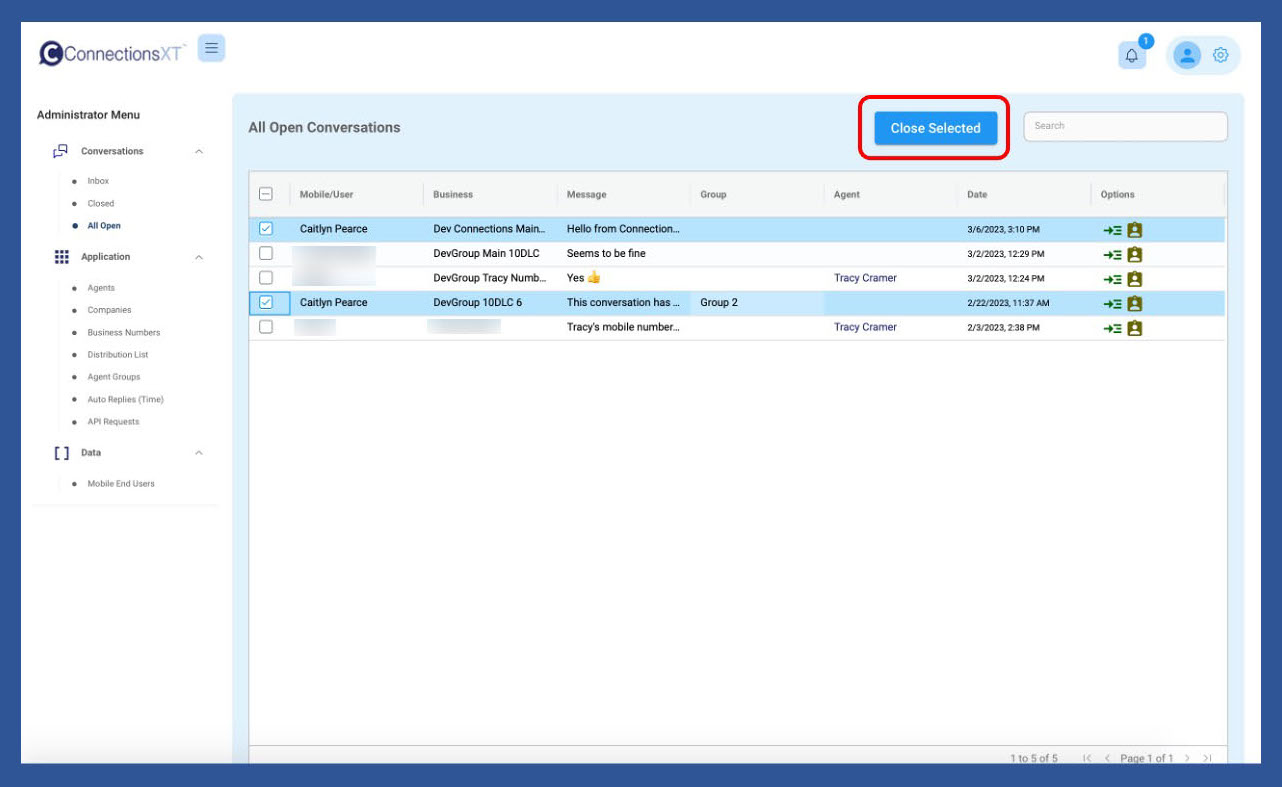The width and height of the screenshot is (1282, 787).
Task: Toggle the select-all checkbox in the table header
Action: point(266,195)
